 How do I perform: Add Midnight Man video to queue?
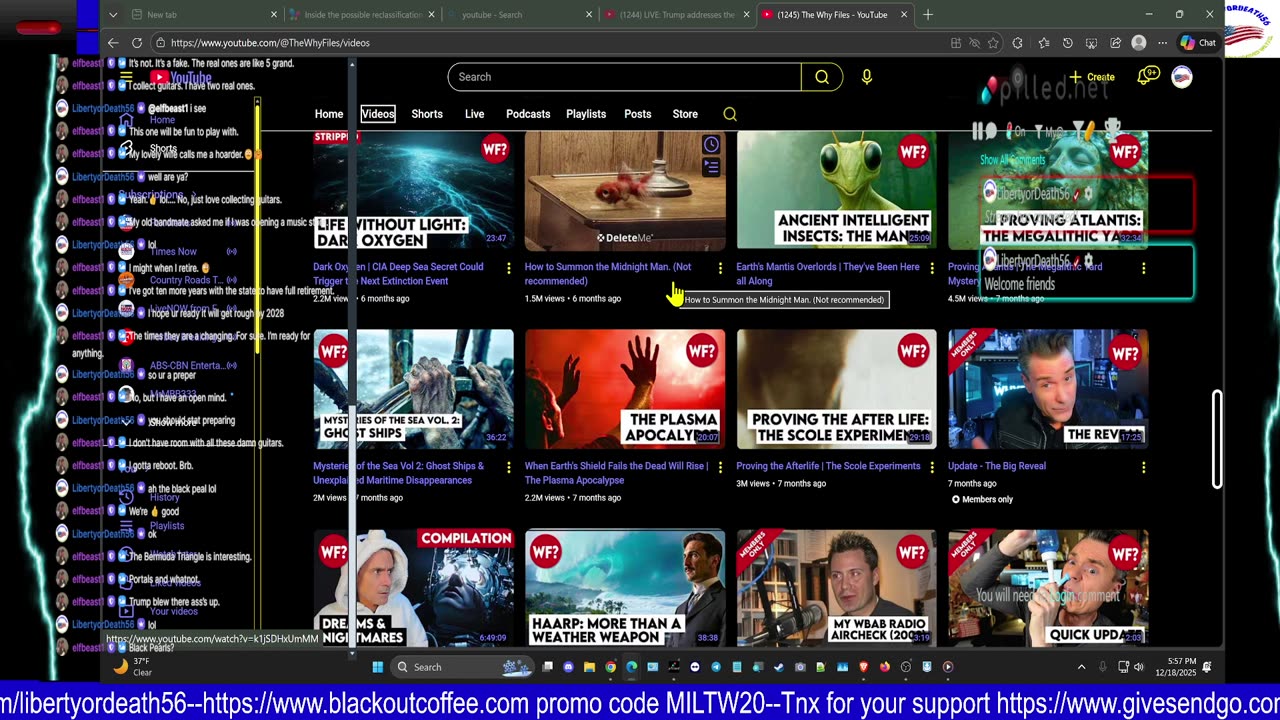point(711,168)
